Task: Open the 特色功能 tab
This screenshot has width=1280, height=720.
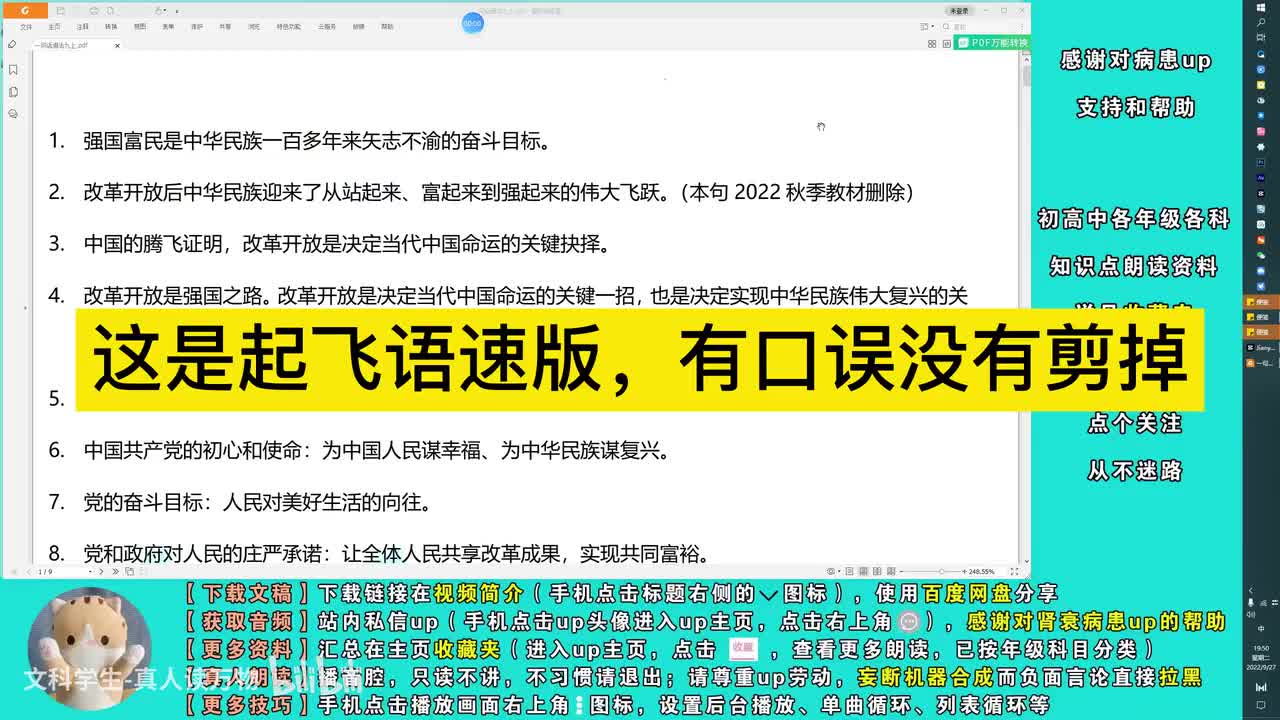Action: (289, 27)
